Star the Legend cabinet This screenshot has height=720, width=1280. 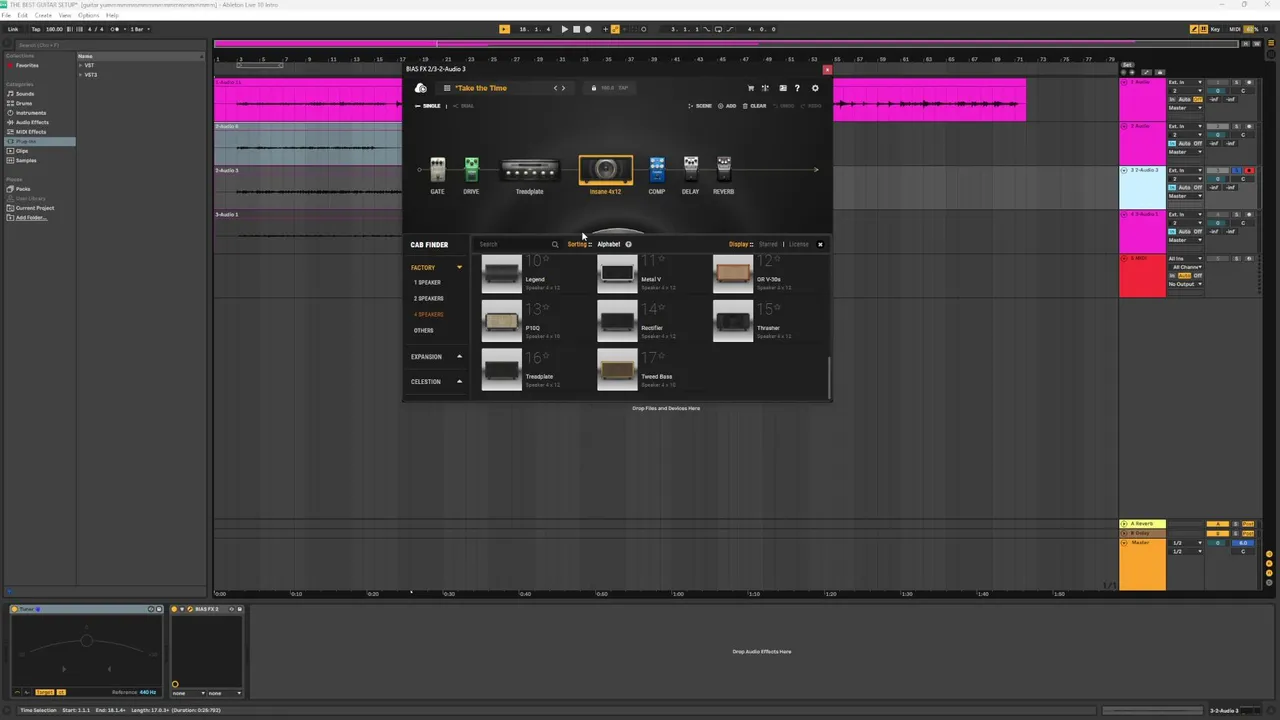click(546, 260)
